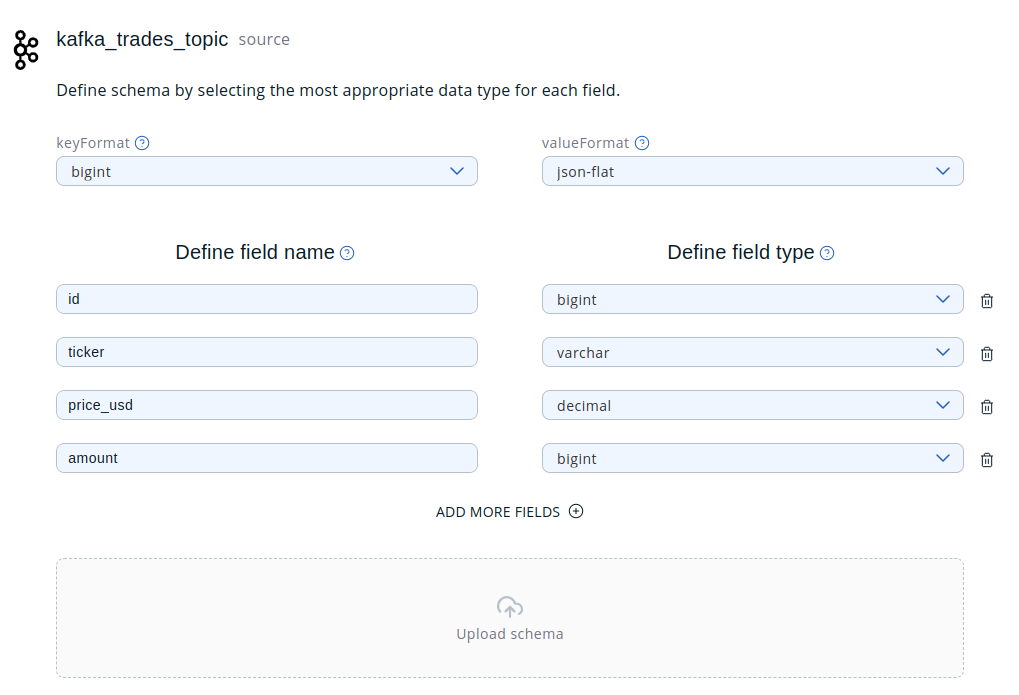Click the Kafka logo icon
1019x695 pixels.
pyautogui.click(x=25, y=49)
